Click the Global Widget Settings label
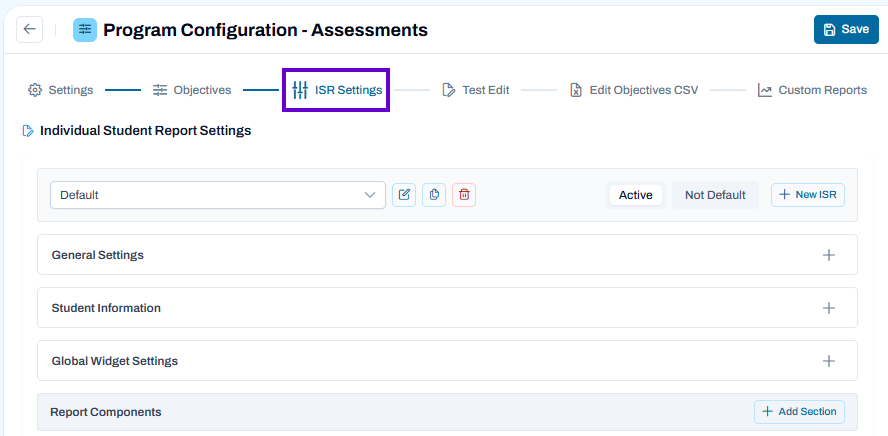 115,361
